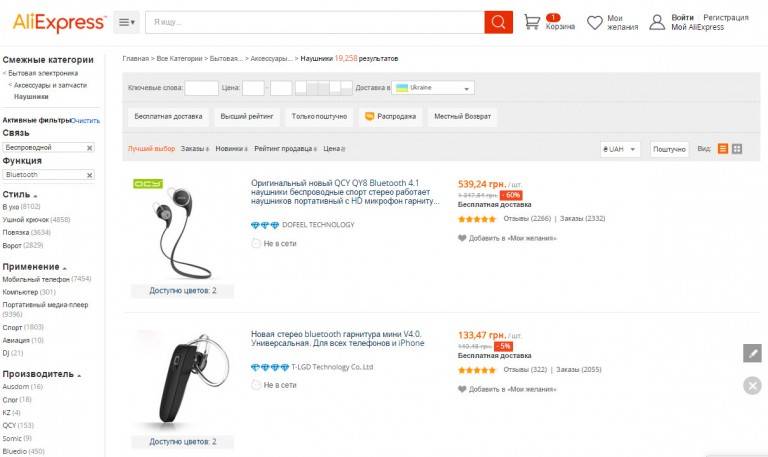768x457 pixels.
Task: Switch to list view layout
Action: (723, 149)
